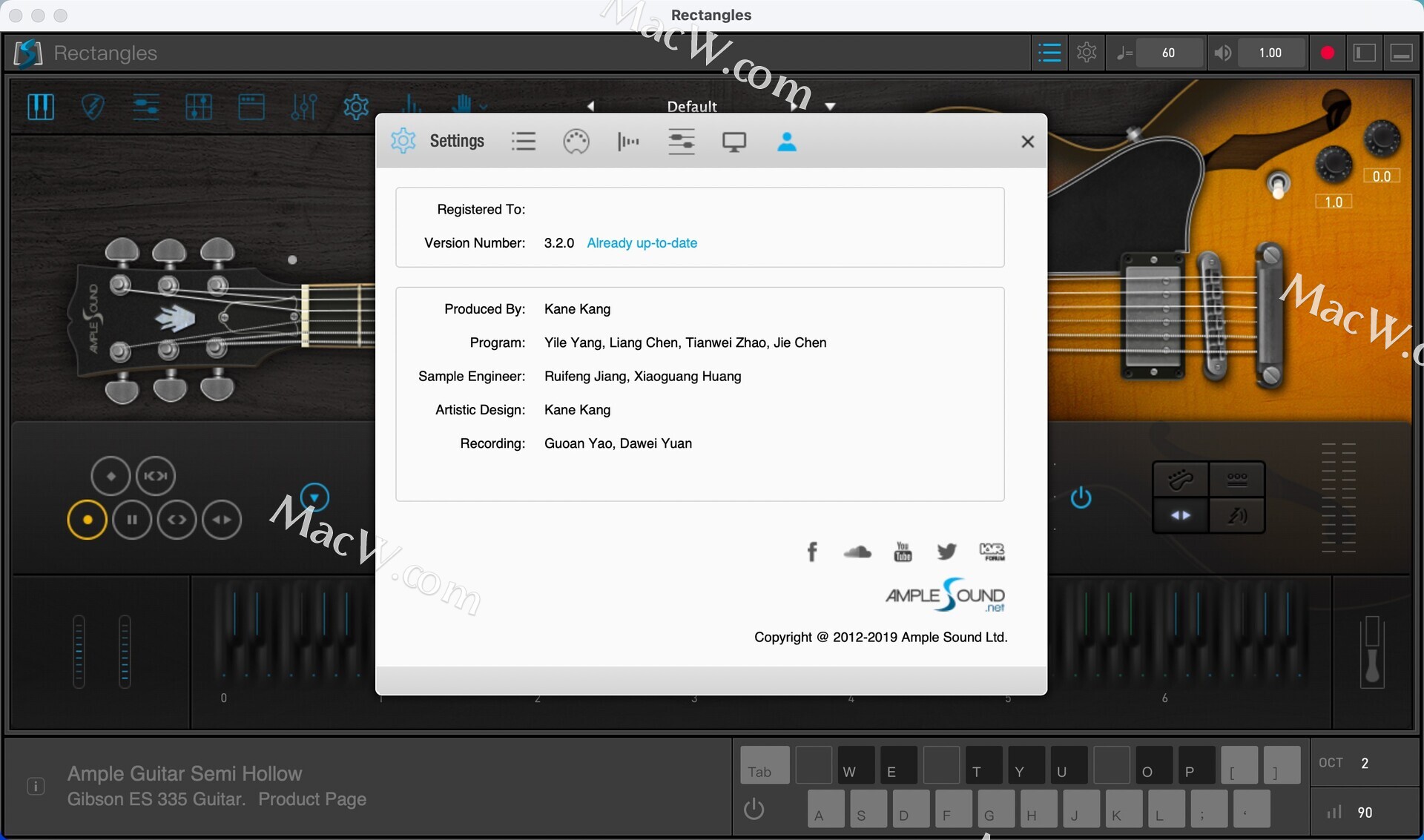Open the Amp panel icon
Screen dimensions: 1424x840
point(198,107)
